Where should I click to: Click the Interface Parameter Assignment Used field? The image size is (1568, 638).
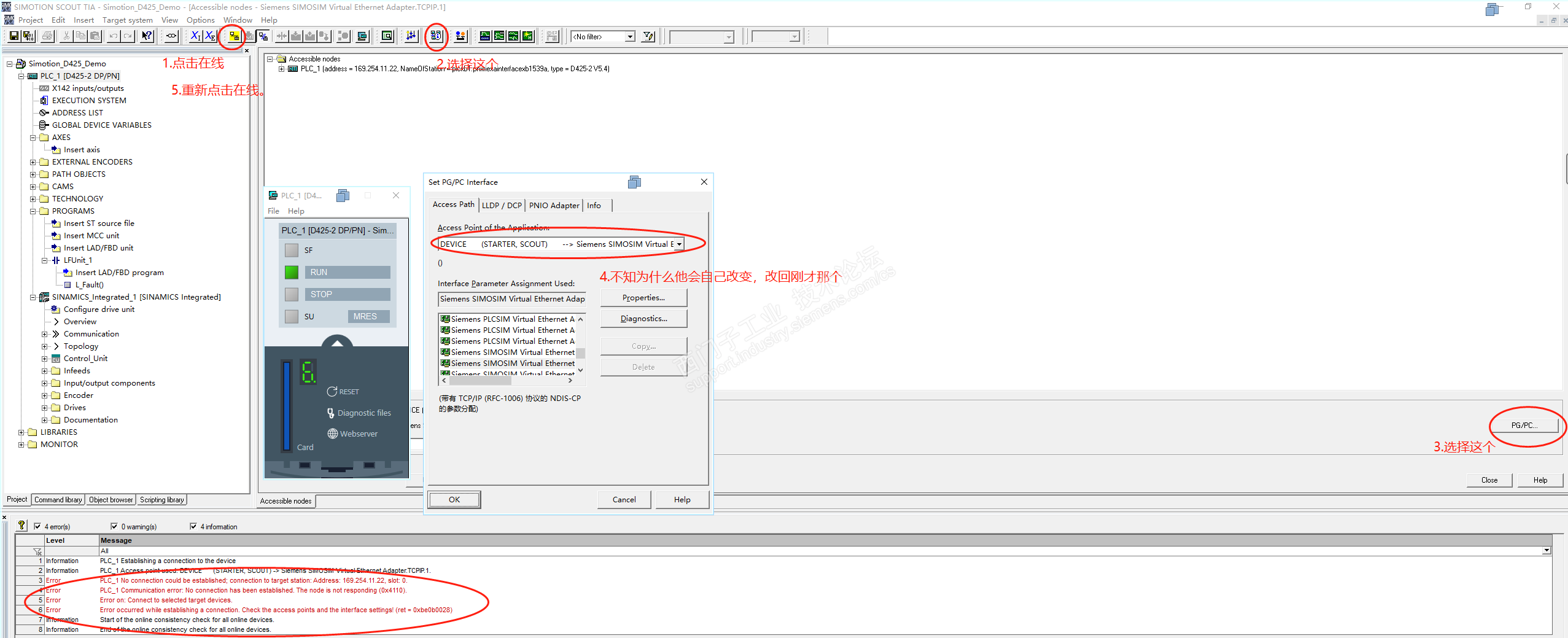click(x=512, y=299)
